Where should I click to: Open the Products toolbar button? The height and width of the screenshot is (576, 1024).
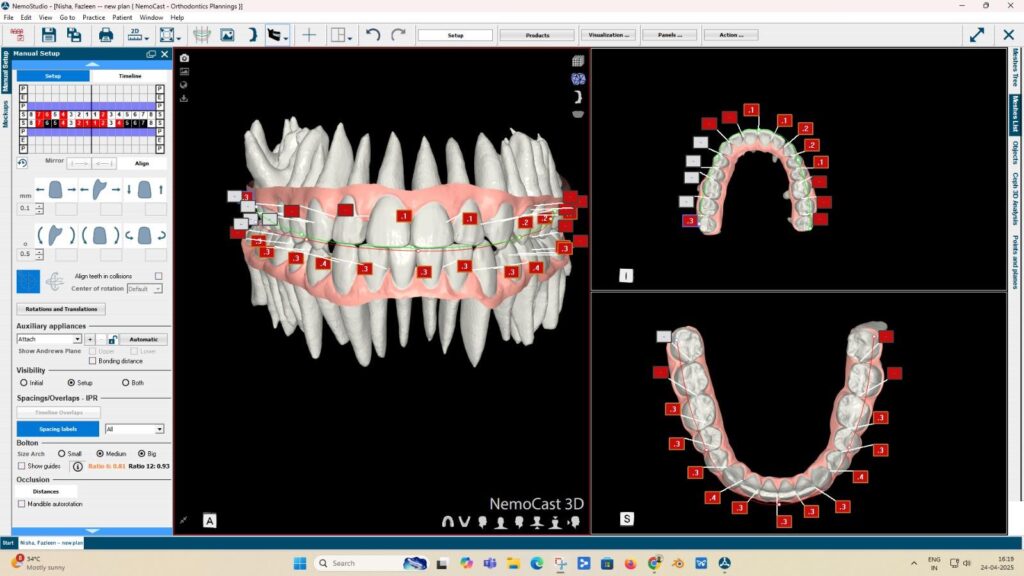pos(537,35)
